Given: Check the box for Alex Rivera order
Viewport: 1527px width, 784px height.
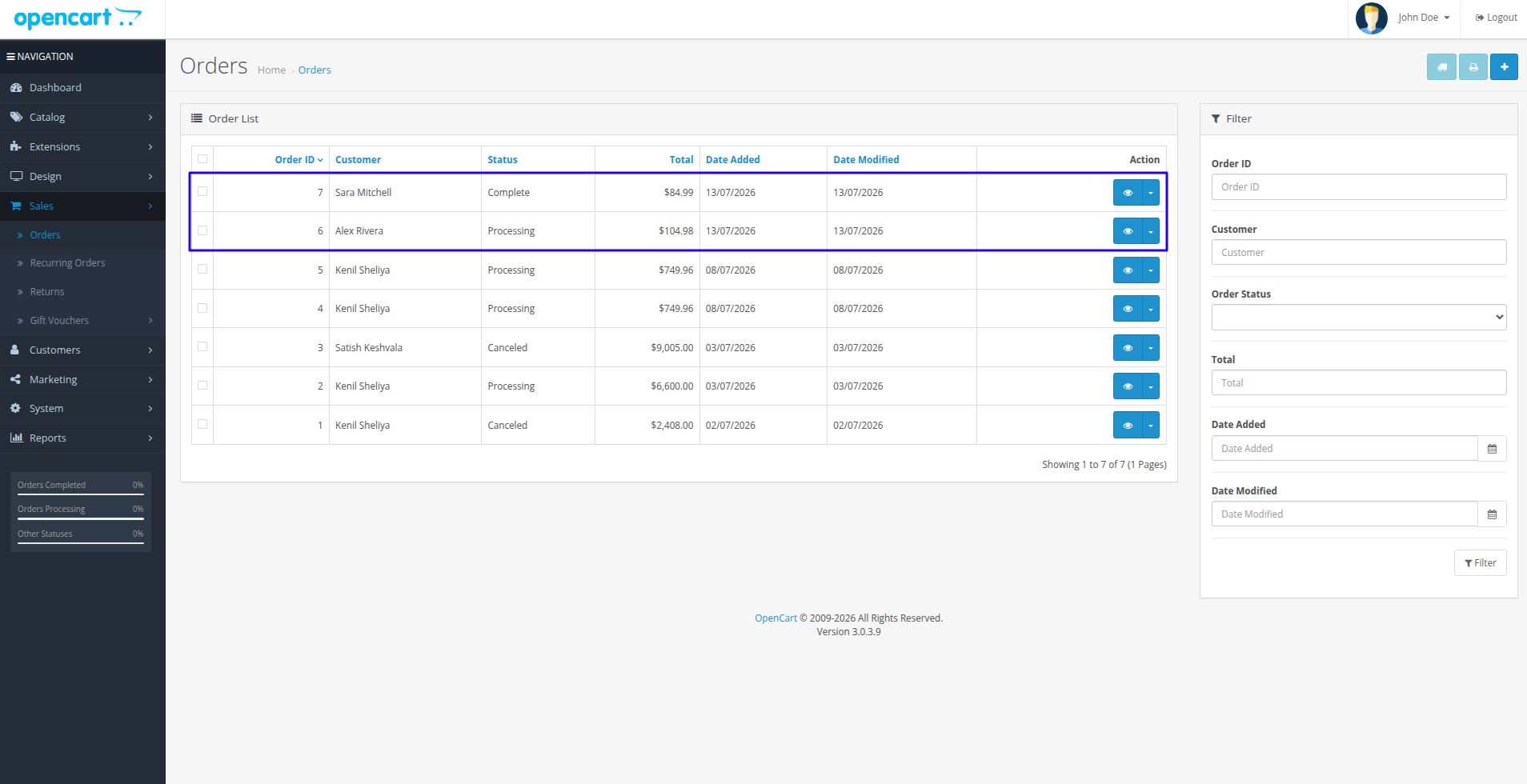Looking at the screenshot, I should pyautogui.click(x=202, y=230).
